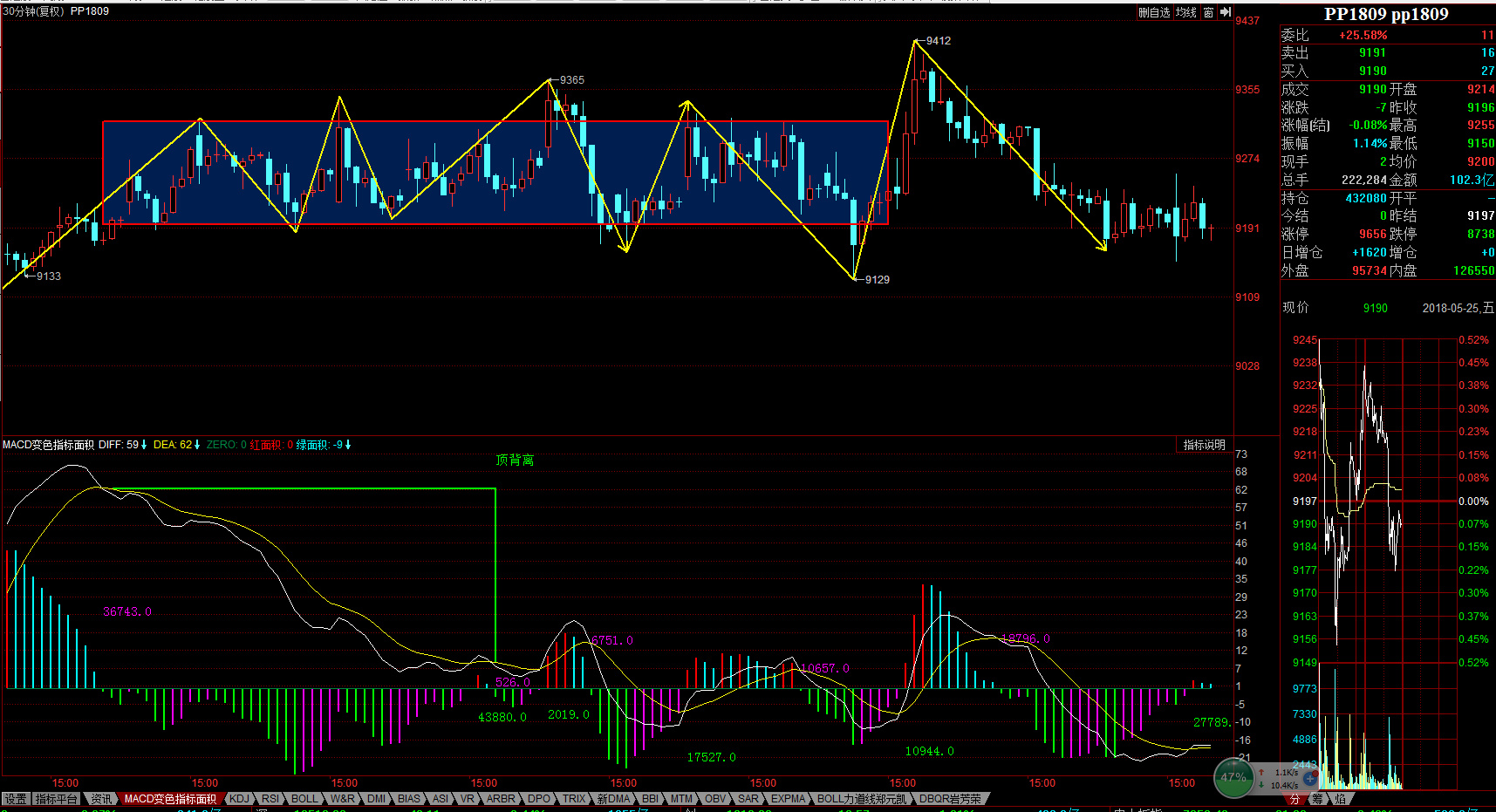
Task: Switch to the BIAS indicator tab
Action: [408, 799]
